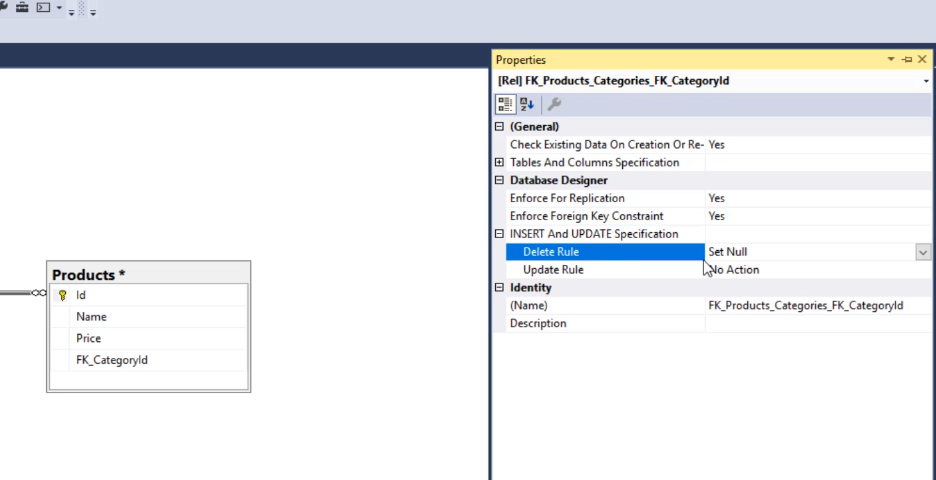Collapse the (General) section
The image size is (936, 480).
(x=500, y=127)
